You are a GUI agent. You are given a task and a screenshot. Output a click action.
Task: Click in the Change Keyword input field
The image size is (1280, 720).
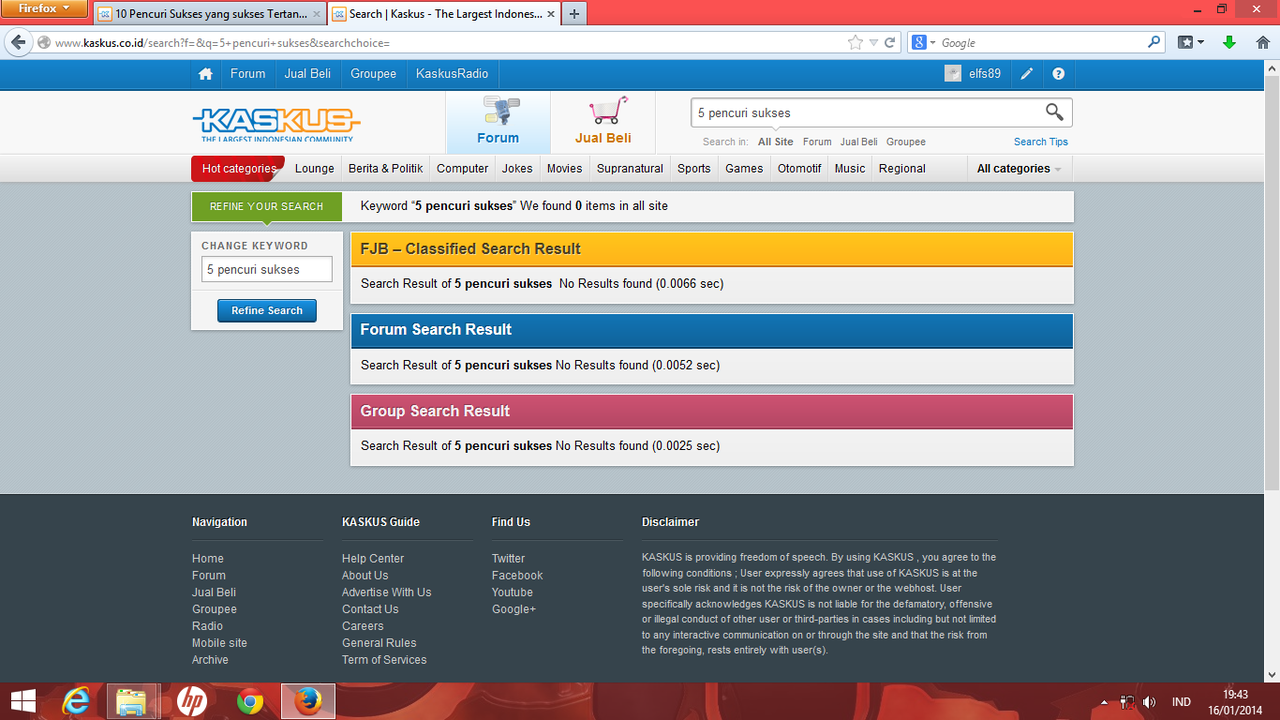pos(267,269)
